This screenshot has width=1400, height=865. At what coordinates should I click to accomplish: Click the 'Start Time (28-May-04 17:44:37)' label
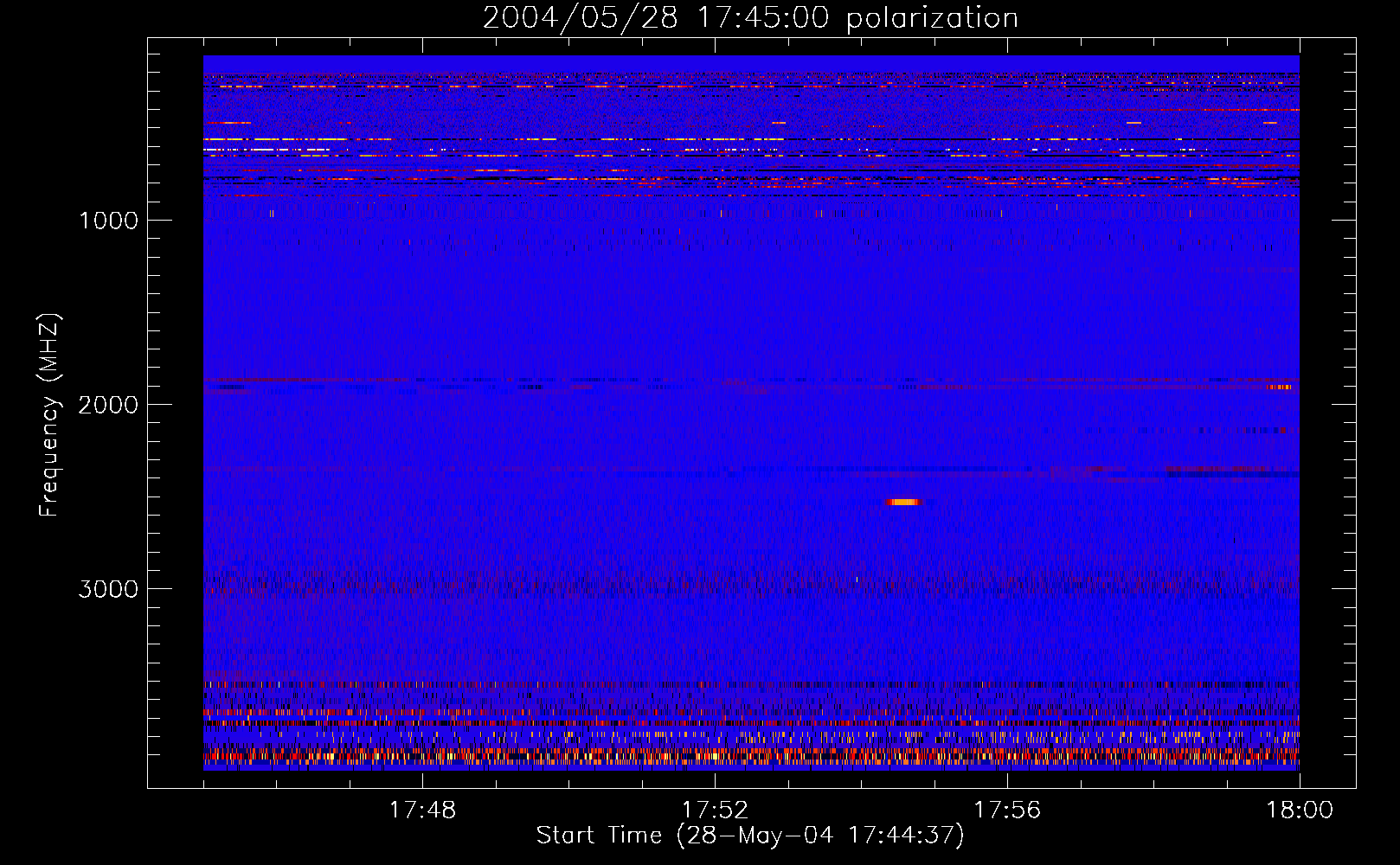pyautogui.click(x=750, y=836)
